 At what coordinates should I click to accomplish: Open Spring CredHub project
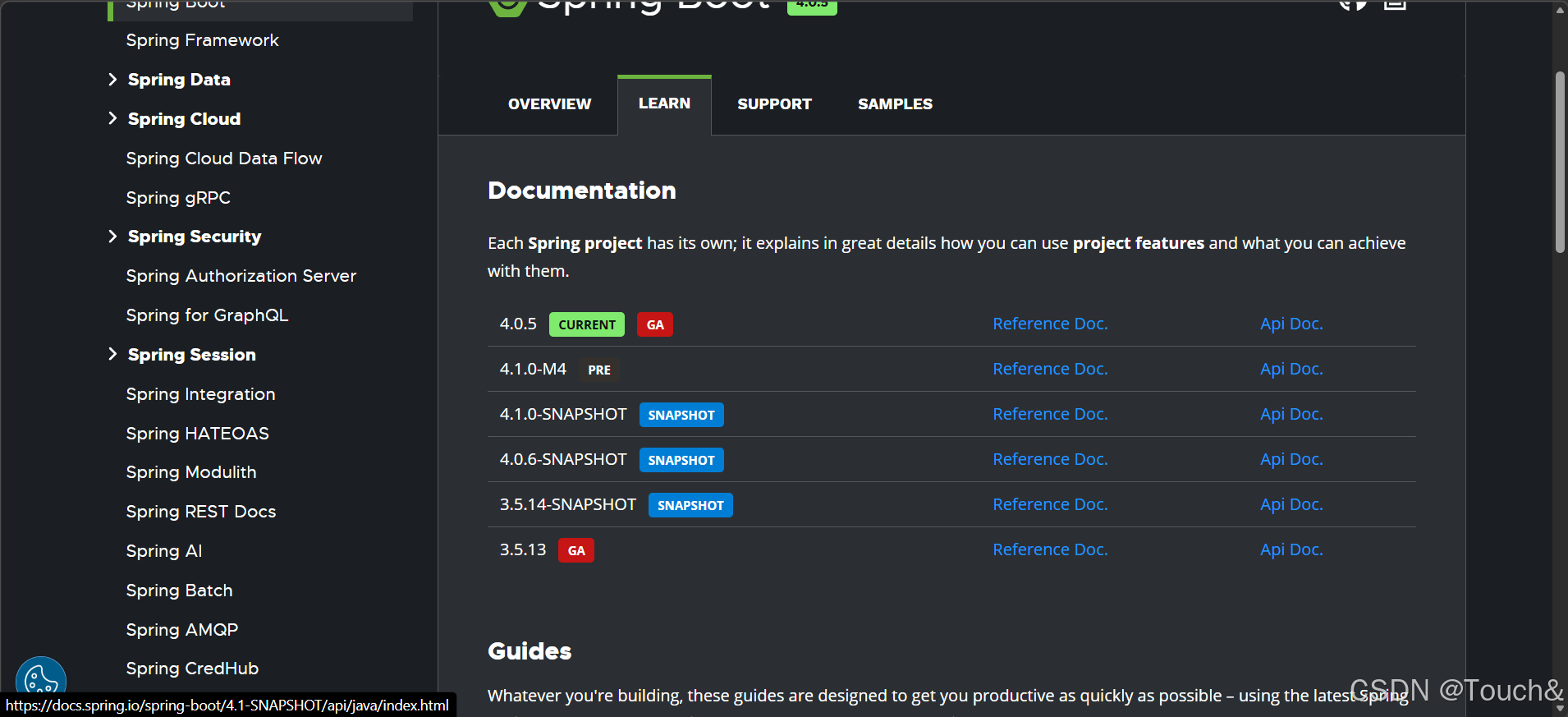pyautogui.click(x=192, y=669)
